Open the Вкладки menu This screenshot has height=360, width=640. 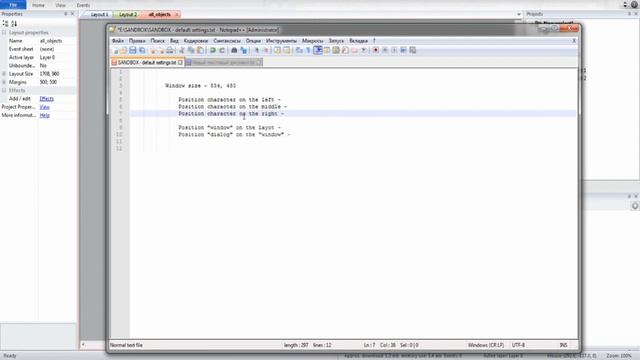[x=358, y=41]
